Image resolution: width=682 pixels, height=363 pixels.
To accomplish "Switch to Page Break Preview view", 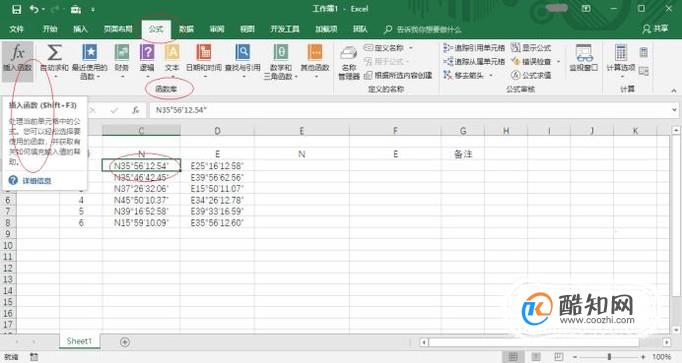I will pos(558,357).
